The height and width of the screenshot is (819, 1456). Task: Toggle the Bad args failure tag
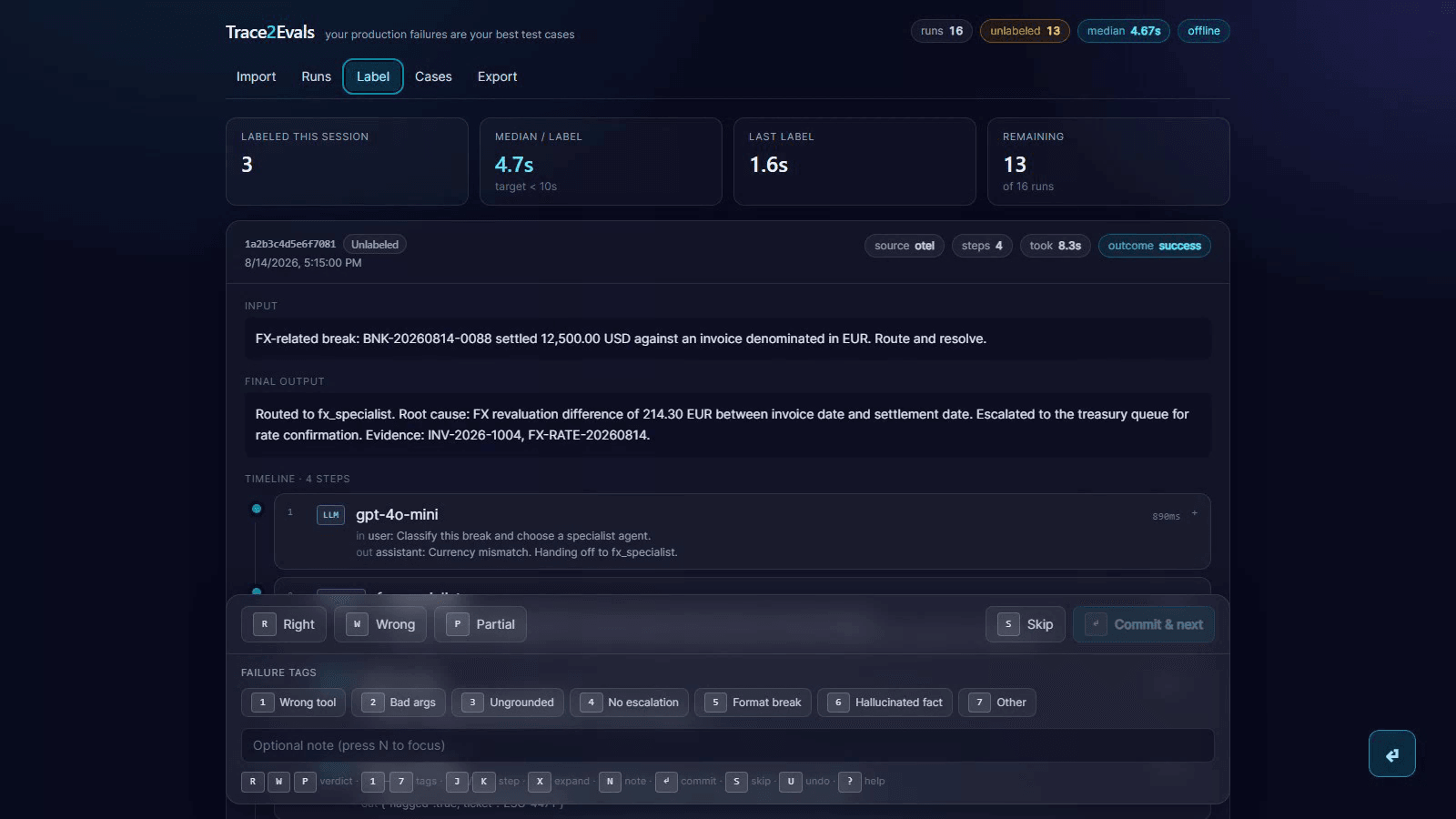coord(399,703)
